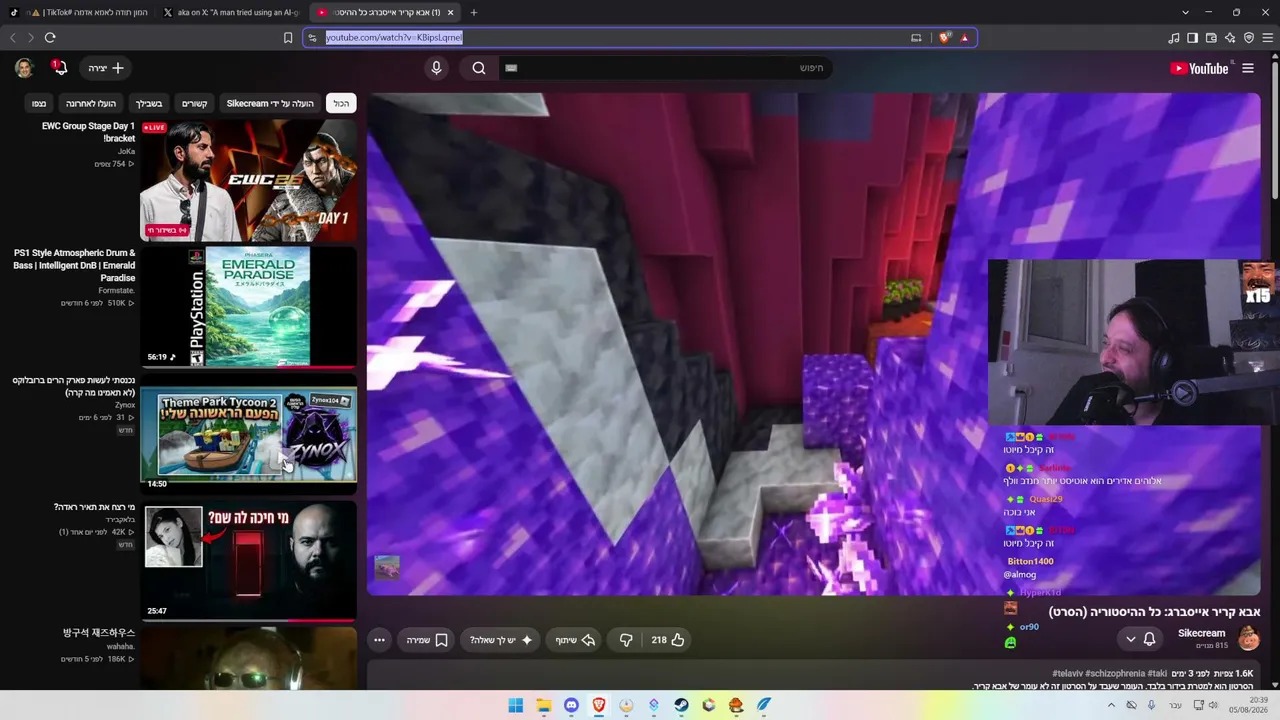
Task: Toggle the browser sidebar panel
Action: [1192, 38]
